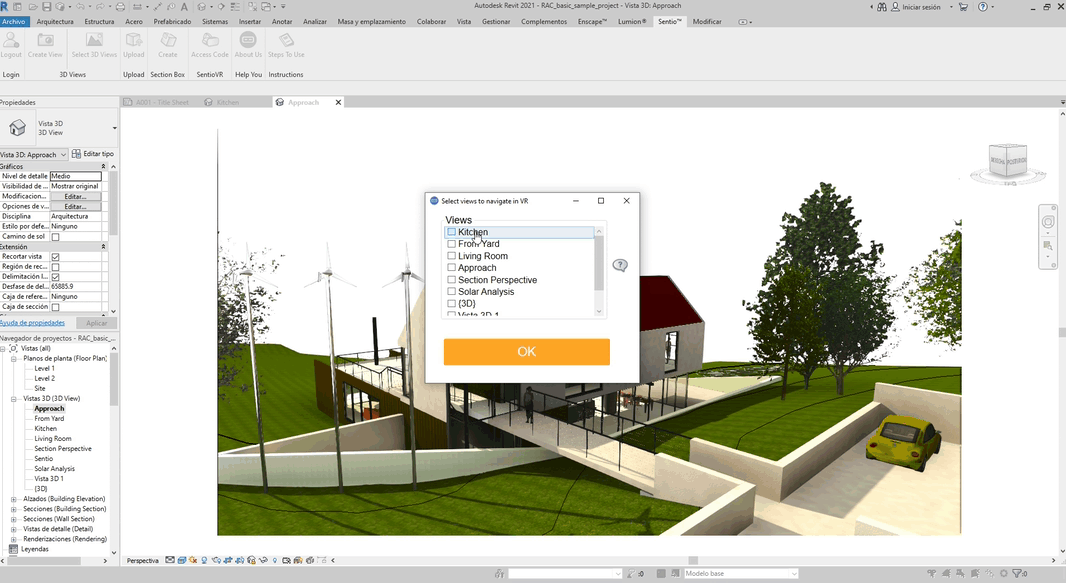Switch to the A001 - Title Sheet tab

162,103
